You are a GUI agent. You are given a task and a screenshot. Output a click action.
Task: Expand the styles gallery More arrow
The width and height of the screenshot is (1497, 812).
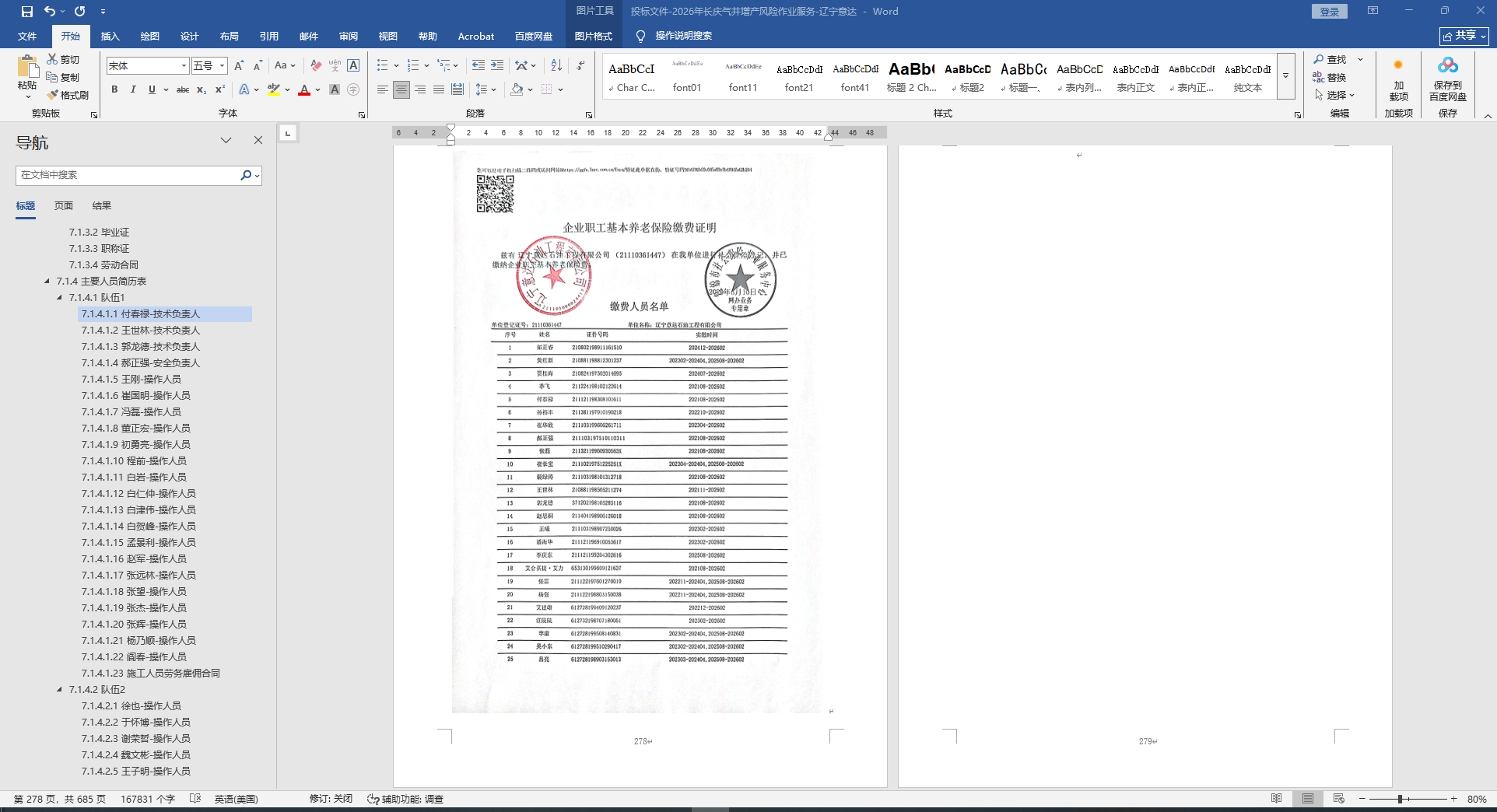click(x=1286, y=75)
